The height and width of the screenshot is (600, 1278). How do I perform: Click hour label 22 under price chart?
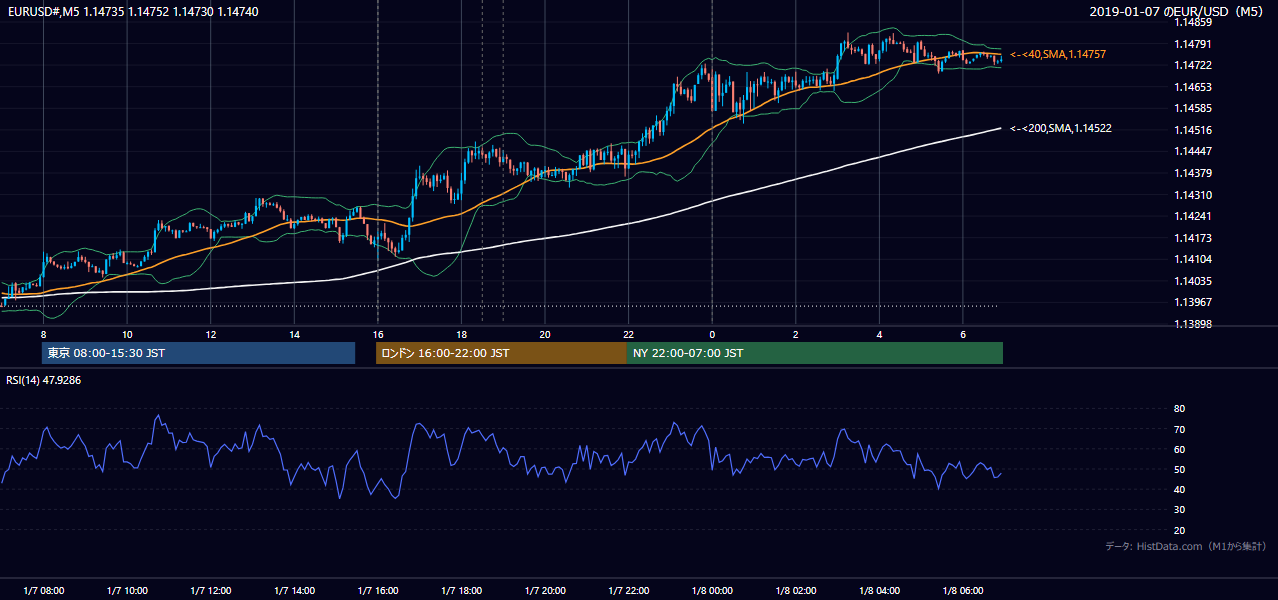coord(628,334)
